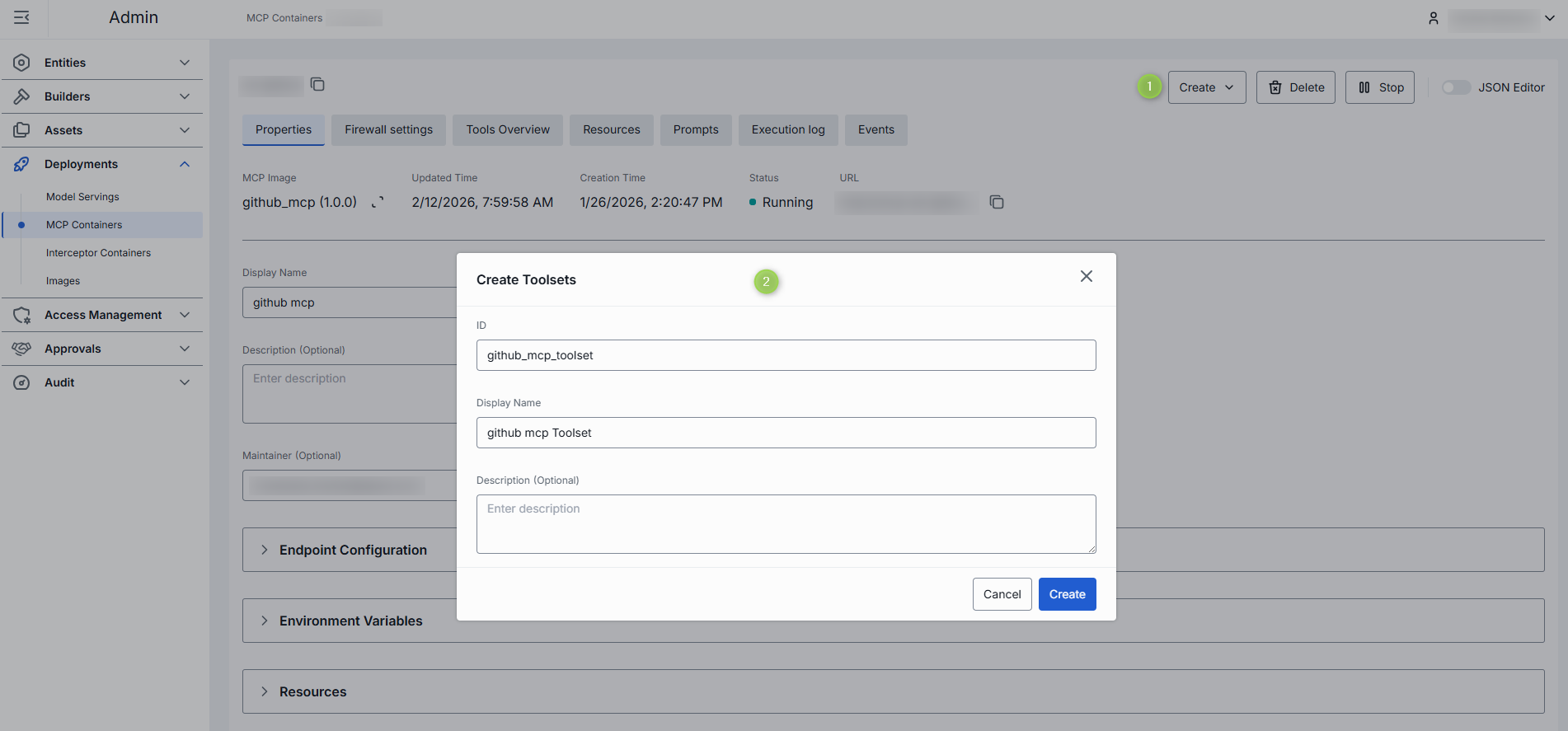Viewport: 1568px width, 731px height.
Task: Cancel the Create Toolsets dialog
Action: (1002, 594)
